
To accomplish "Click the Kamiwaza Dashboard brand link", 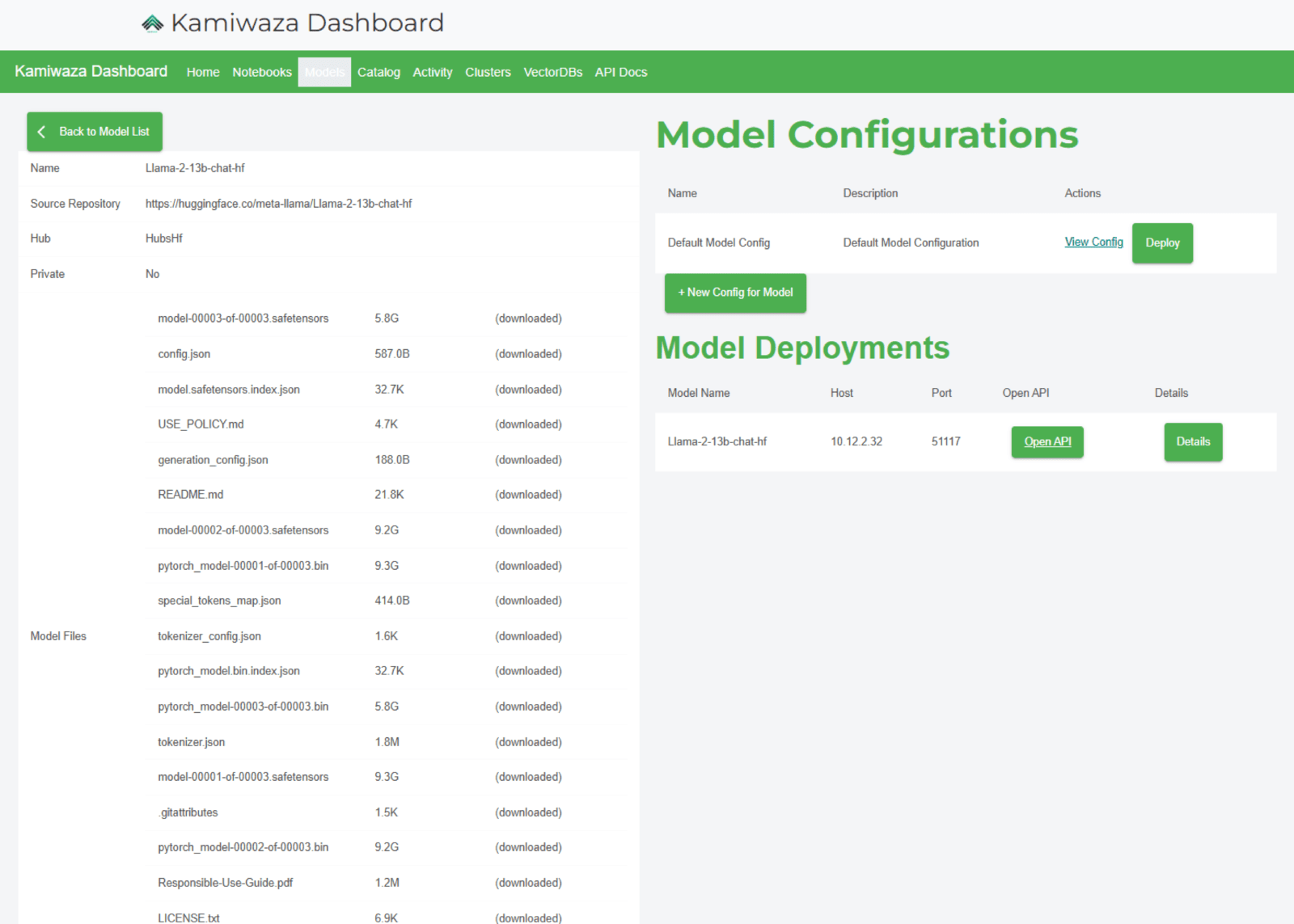I will click(91, 71).
